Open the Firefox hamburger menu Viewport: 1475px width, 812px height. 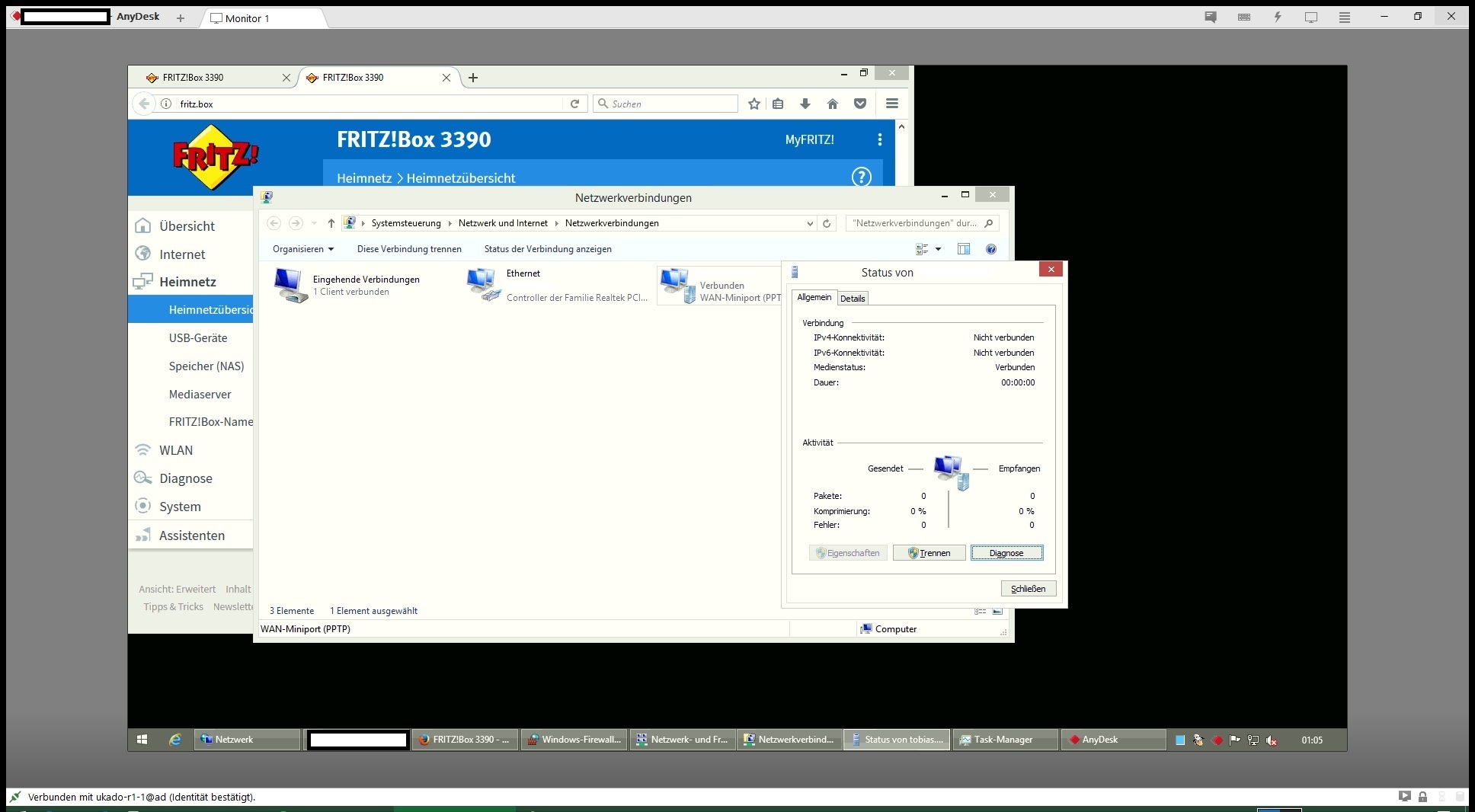click(892, 104)
